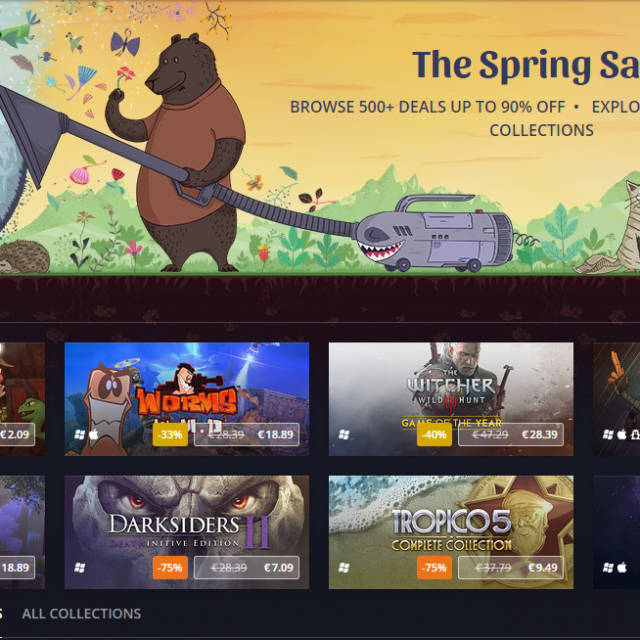
Task: Select the €28.39 price on Witcher 3
Action: pos(540,435)
